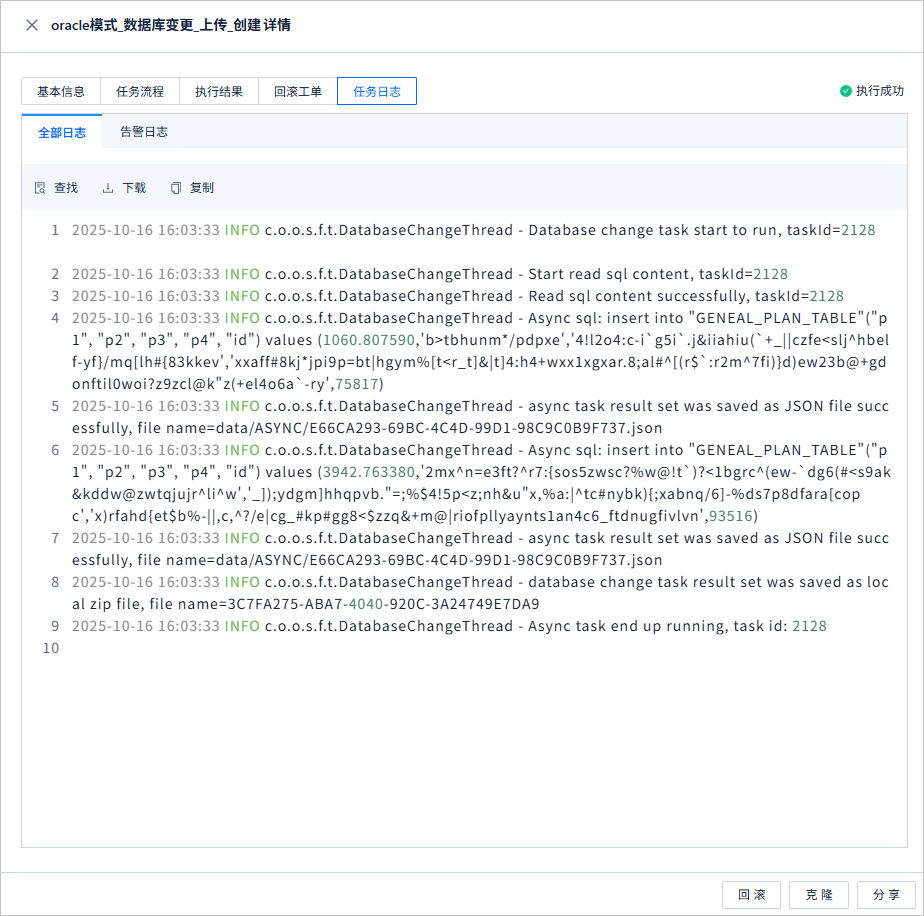Click log line number 4
The image size is (924, 916).
point(55,318)
